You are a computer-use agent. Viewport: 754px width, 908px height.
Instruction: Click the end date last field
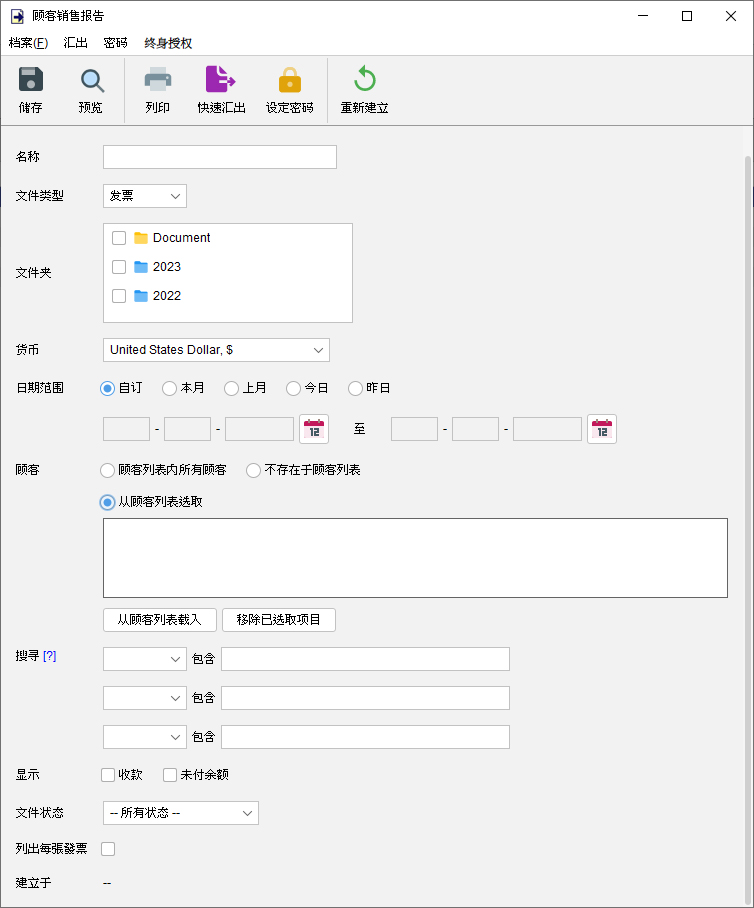(547, 429)
